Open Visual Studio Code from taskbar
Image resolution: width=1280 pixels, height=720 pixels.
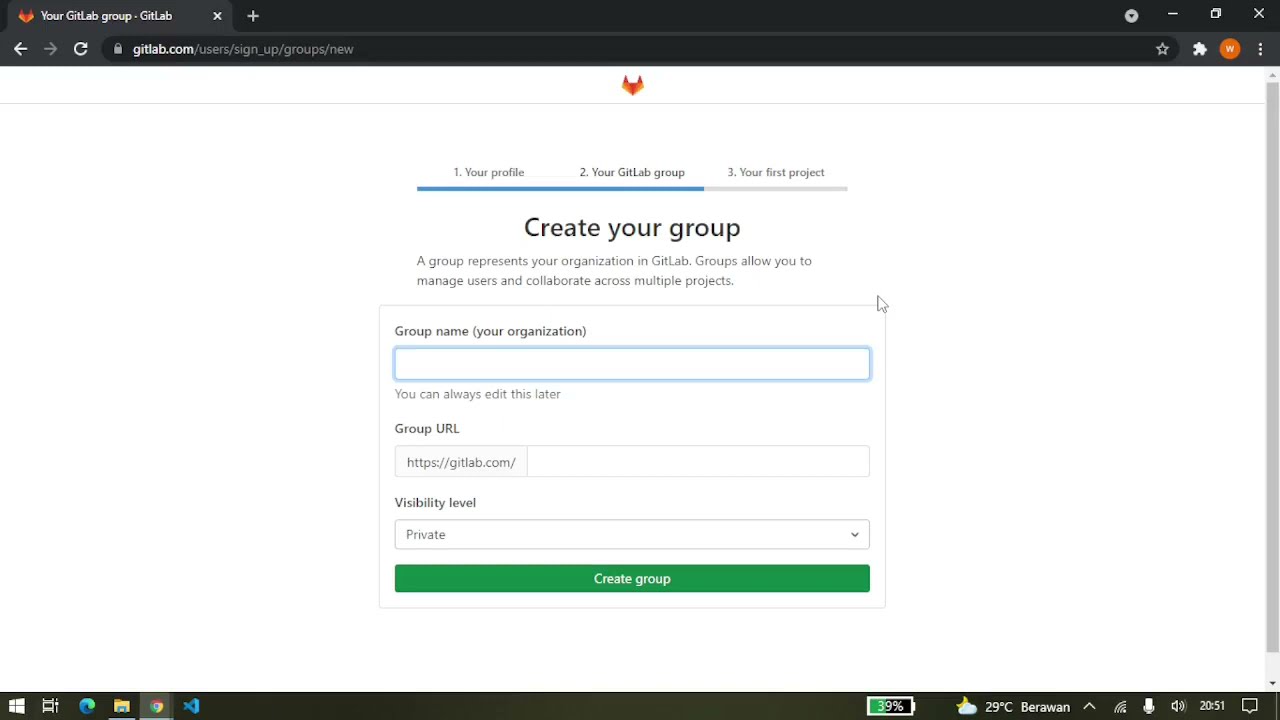click(x=191, y=706)
